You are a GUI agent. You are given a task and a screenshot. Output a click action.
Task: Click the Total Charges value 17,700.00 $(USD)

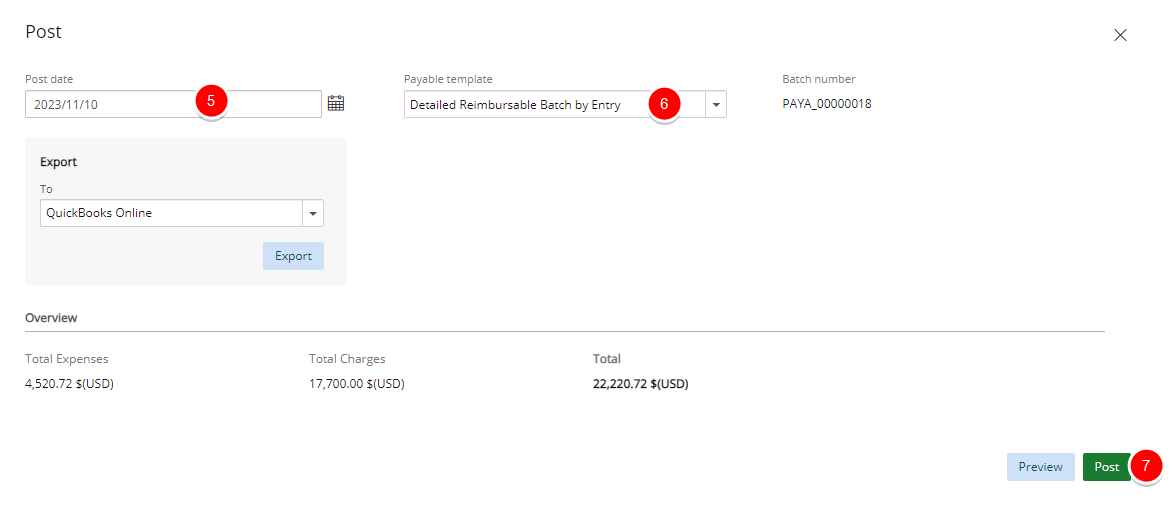coord(357,384)
